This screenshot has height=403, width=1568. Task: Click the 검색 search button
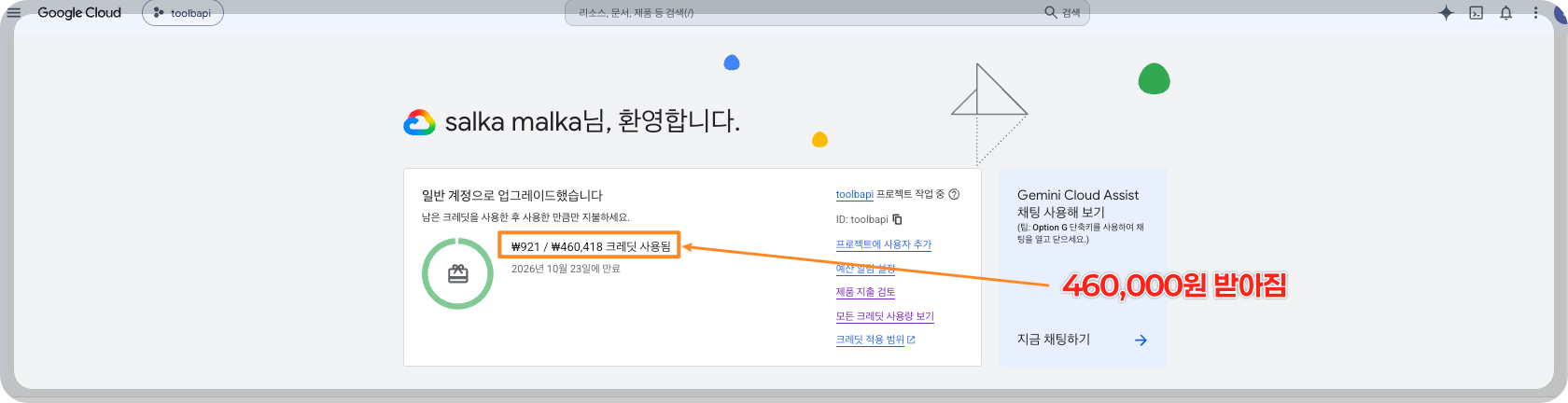pyautogui.click(x=1063, y=13)
